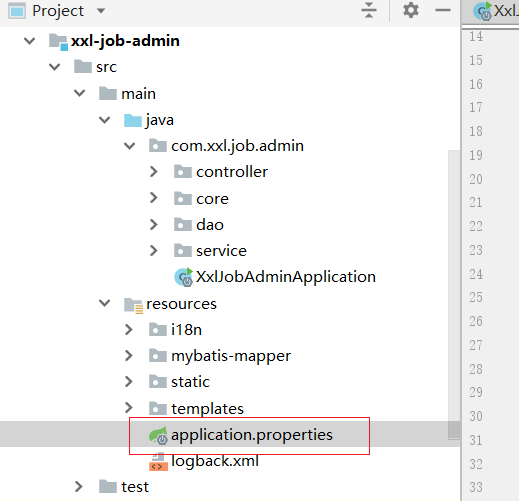This screenshot has width=519, height=501.
Task: Click the application.properties Spring leaf icon
Action: [x=158, y=435]
